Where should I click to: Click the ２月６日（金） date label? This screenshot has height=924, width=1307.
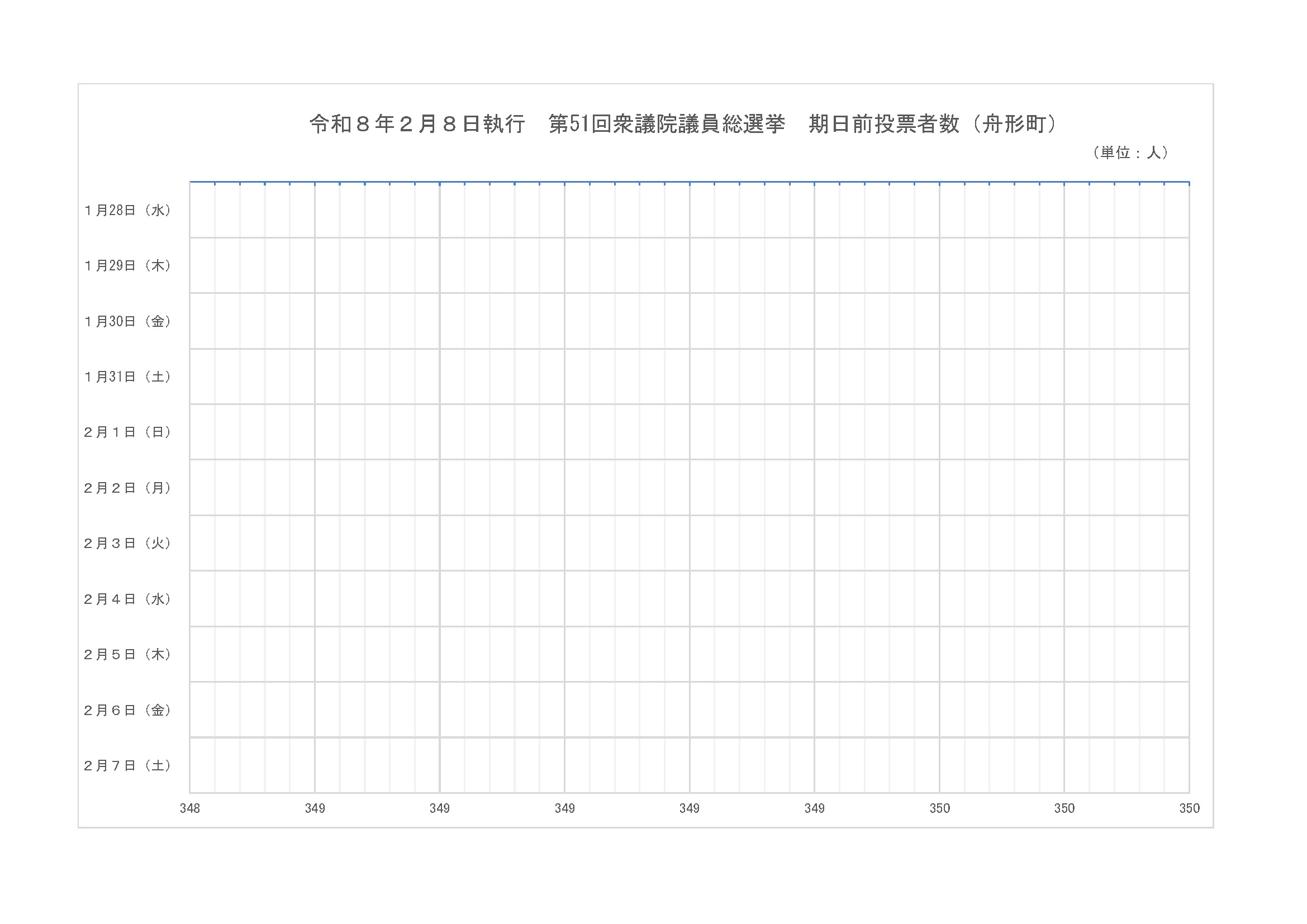point(127,710)
